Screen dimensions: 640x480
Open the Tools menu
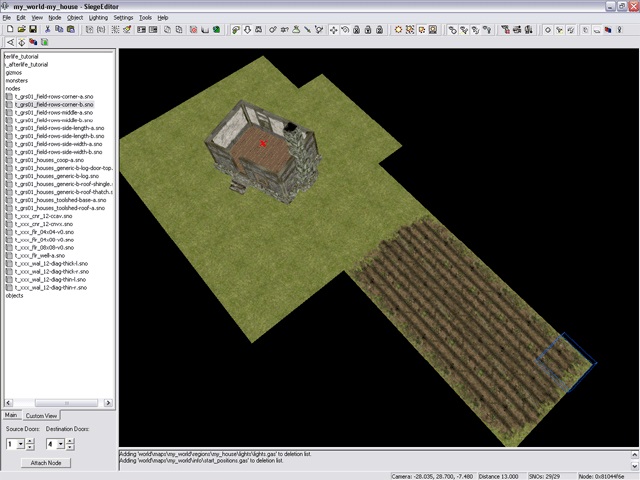[145, 18]
